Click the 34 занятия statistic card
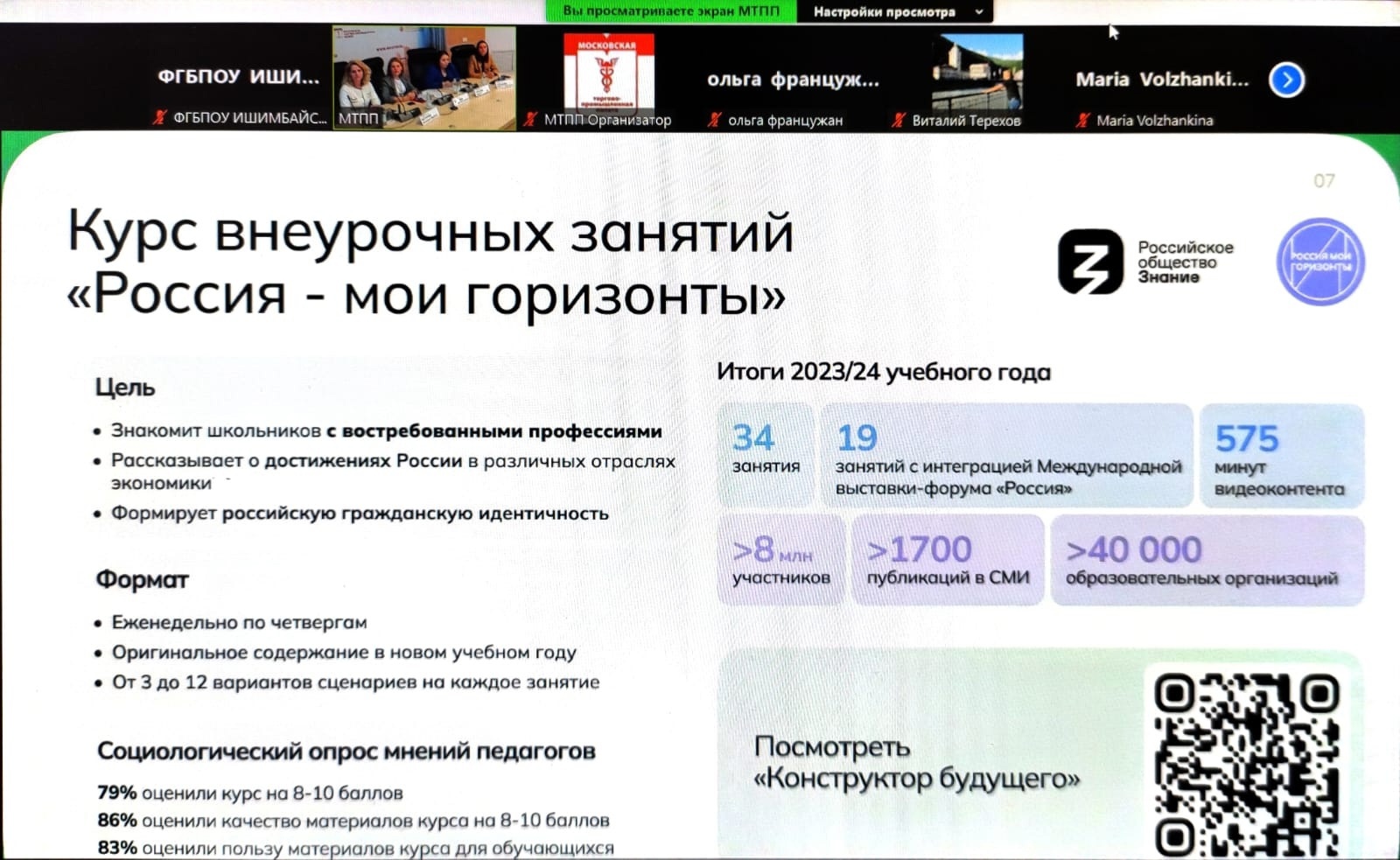 [x=766, y=454]
